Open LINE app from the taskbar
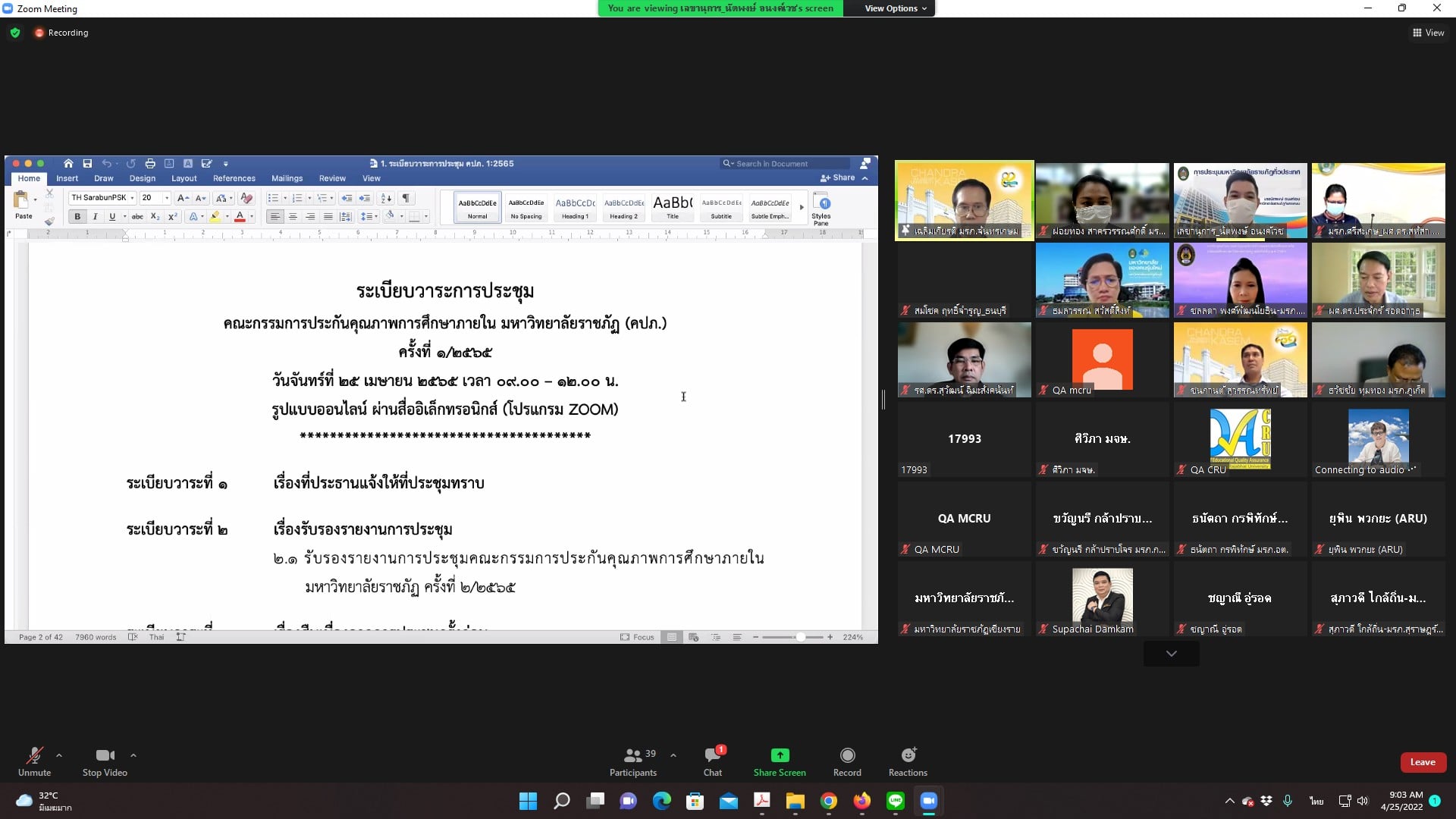Image resolution: width=1456 pixels, height=819 pixels. pyautogui.click(x=896, y=801)
